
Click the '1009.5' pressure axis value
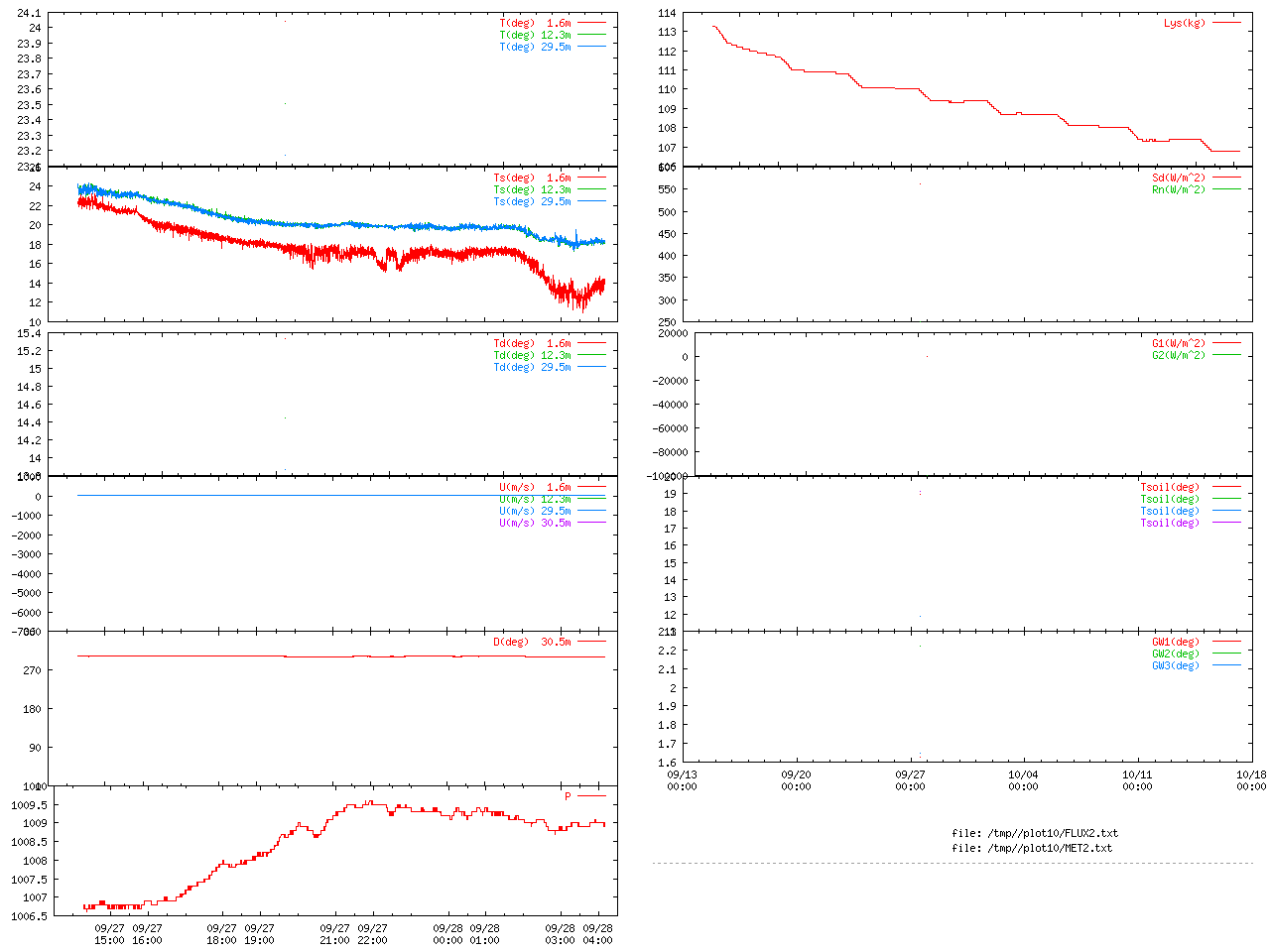click(x=30, y=804)
